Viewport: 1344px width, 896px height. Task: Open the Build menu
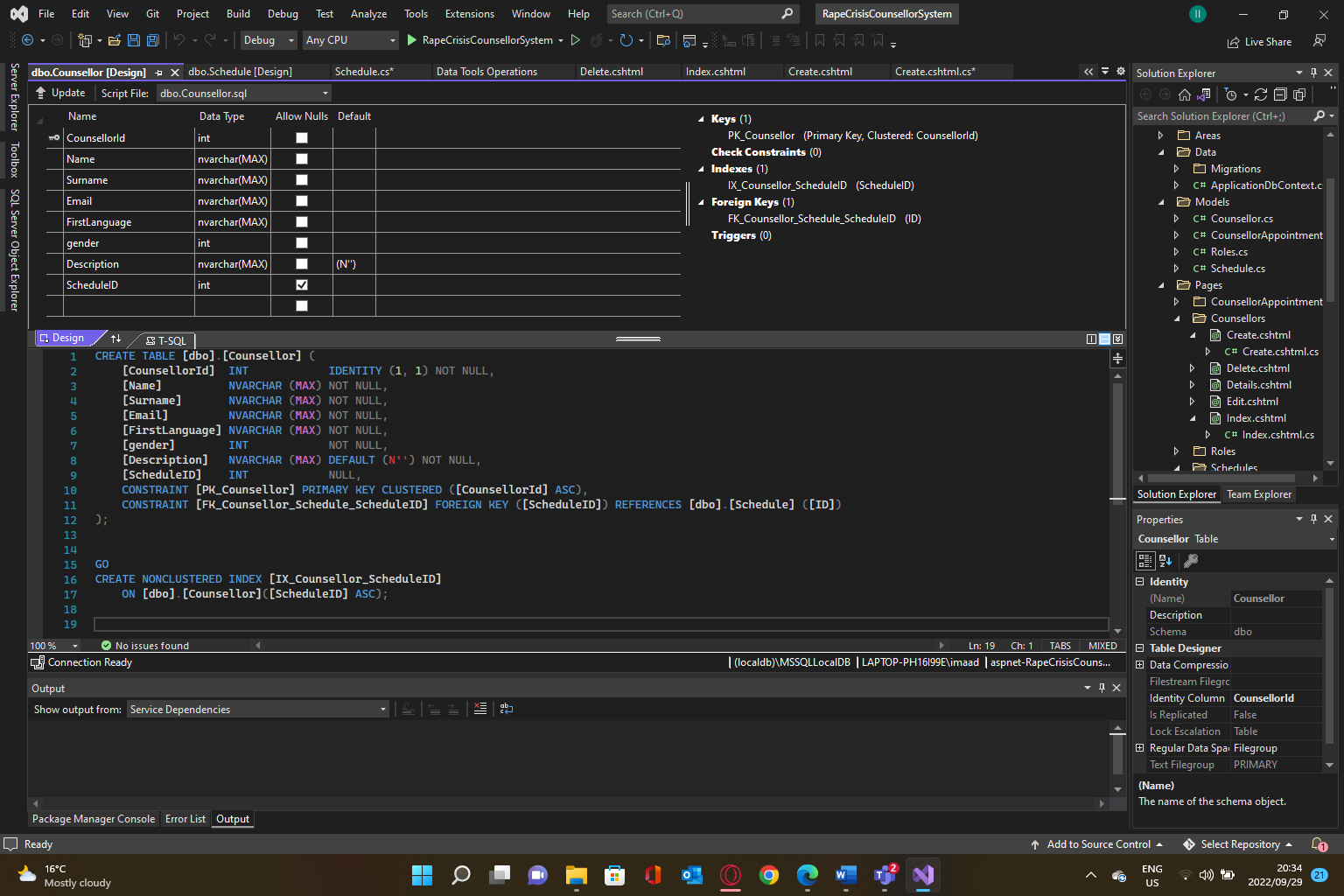tap(238, 14)
